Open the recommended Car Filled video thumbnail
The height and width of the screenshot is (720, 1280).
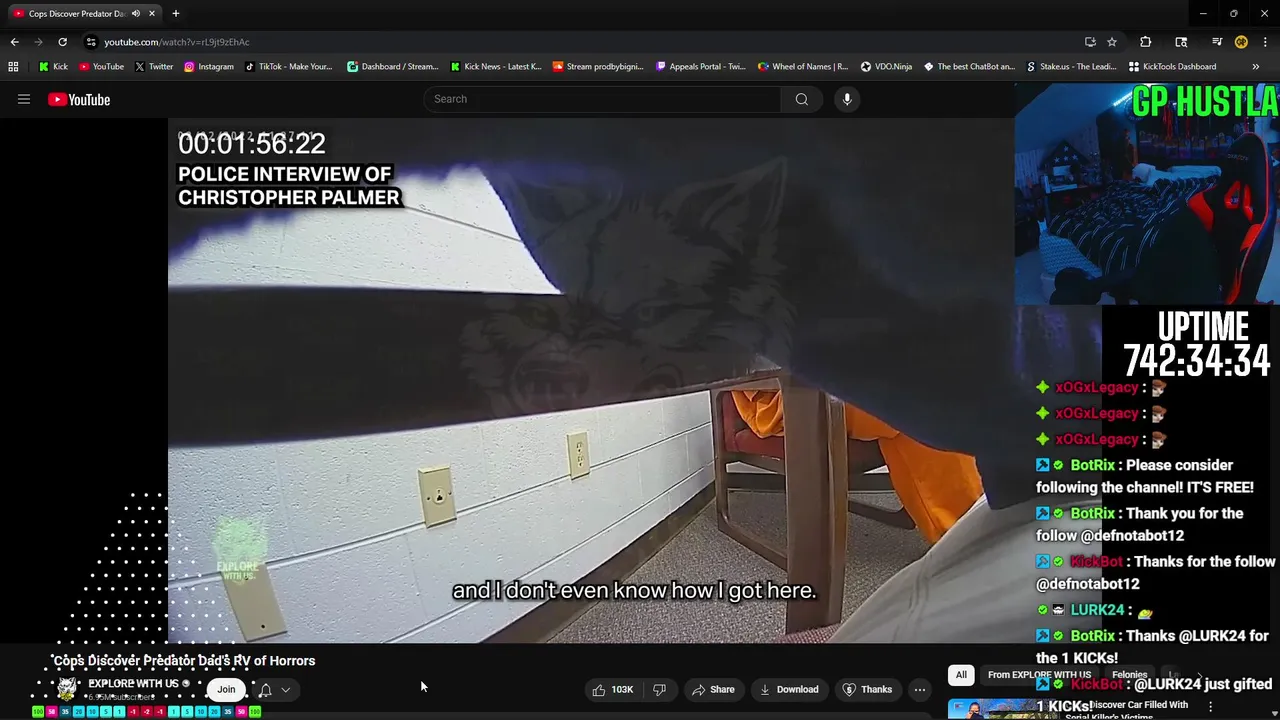coord(1000,708)
